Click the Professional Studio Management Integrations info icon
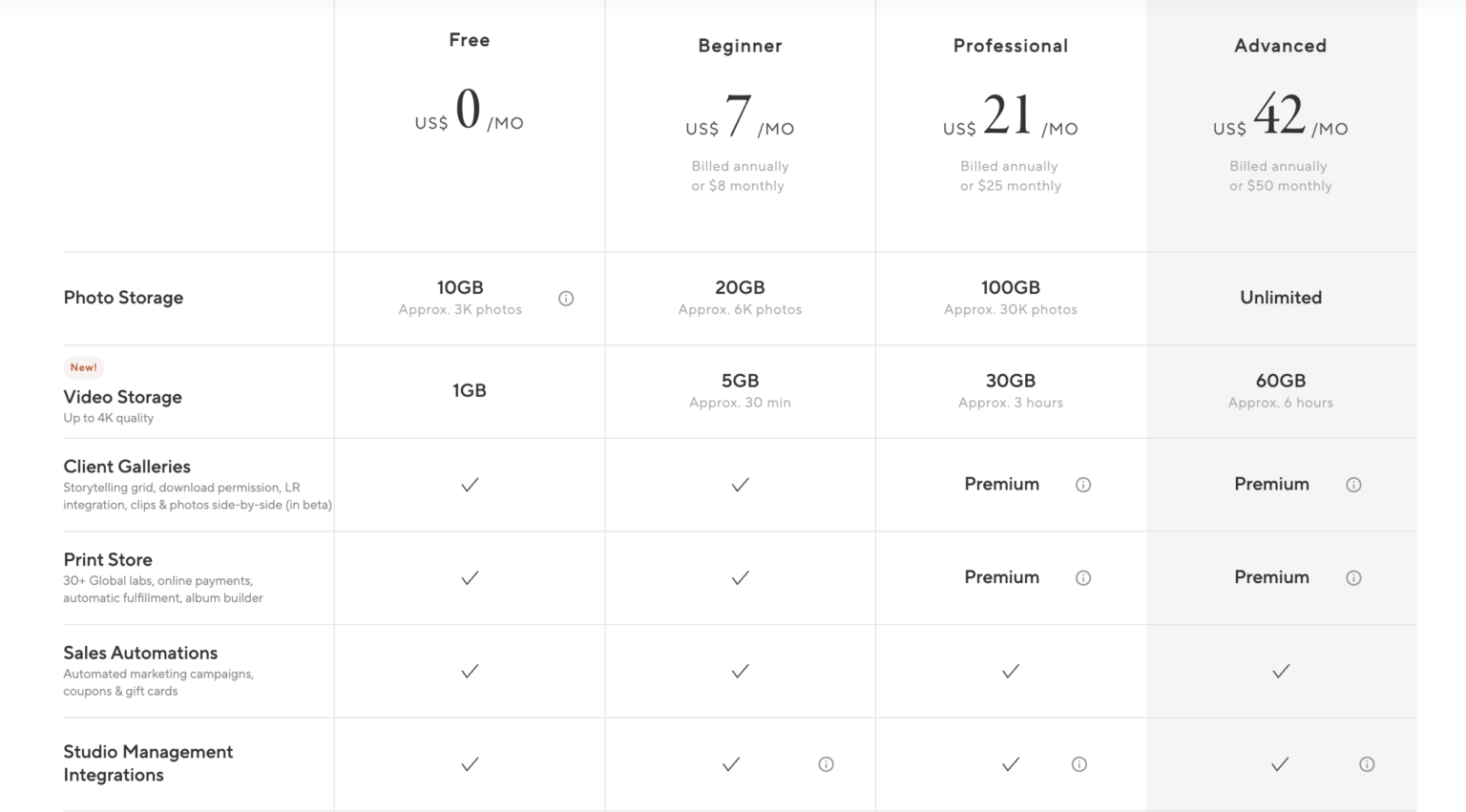This screenshot has width=1466, height=812. [1079, 764]
